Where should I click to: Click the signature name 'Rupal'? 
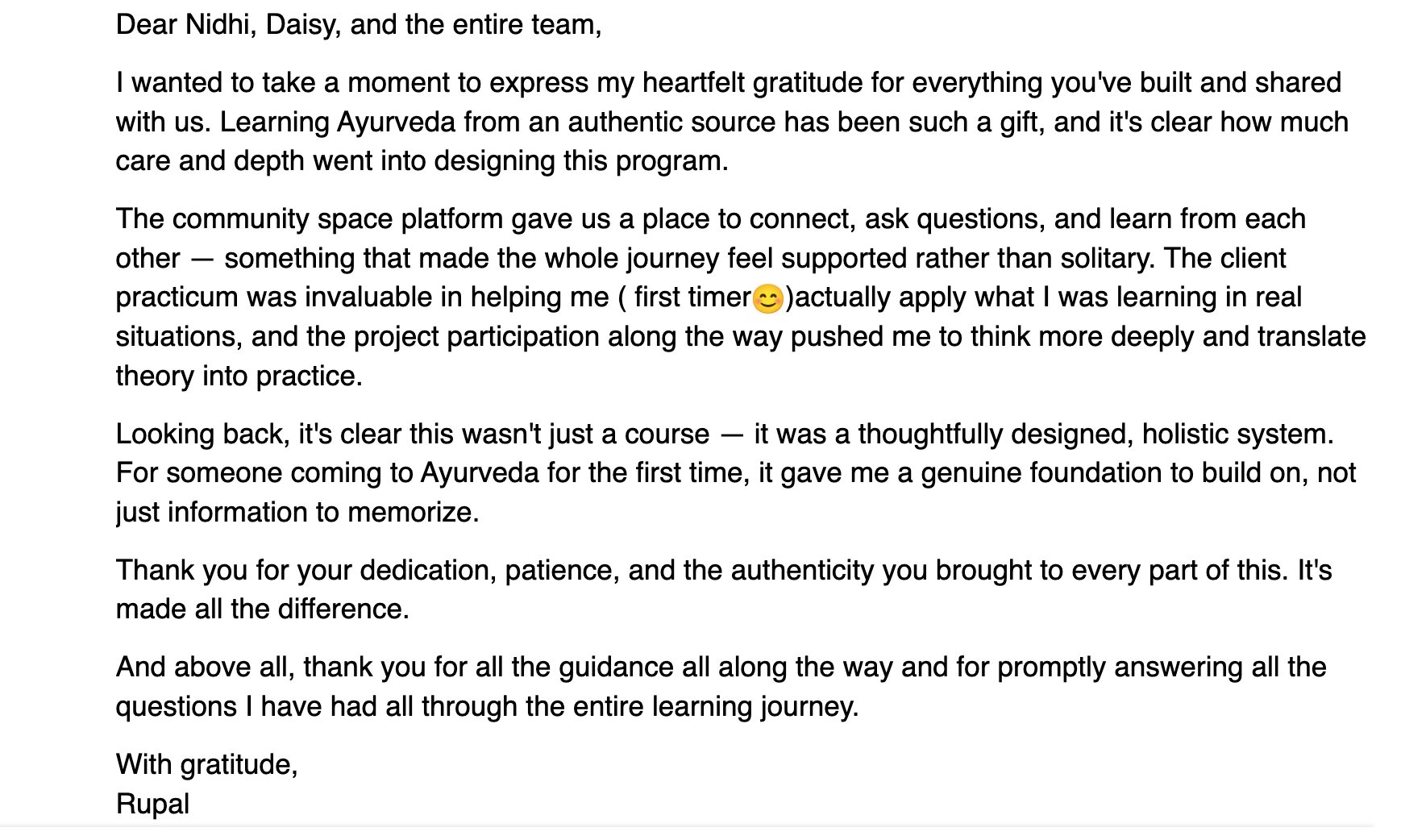coord(153,805)
